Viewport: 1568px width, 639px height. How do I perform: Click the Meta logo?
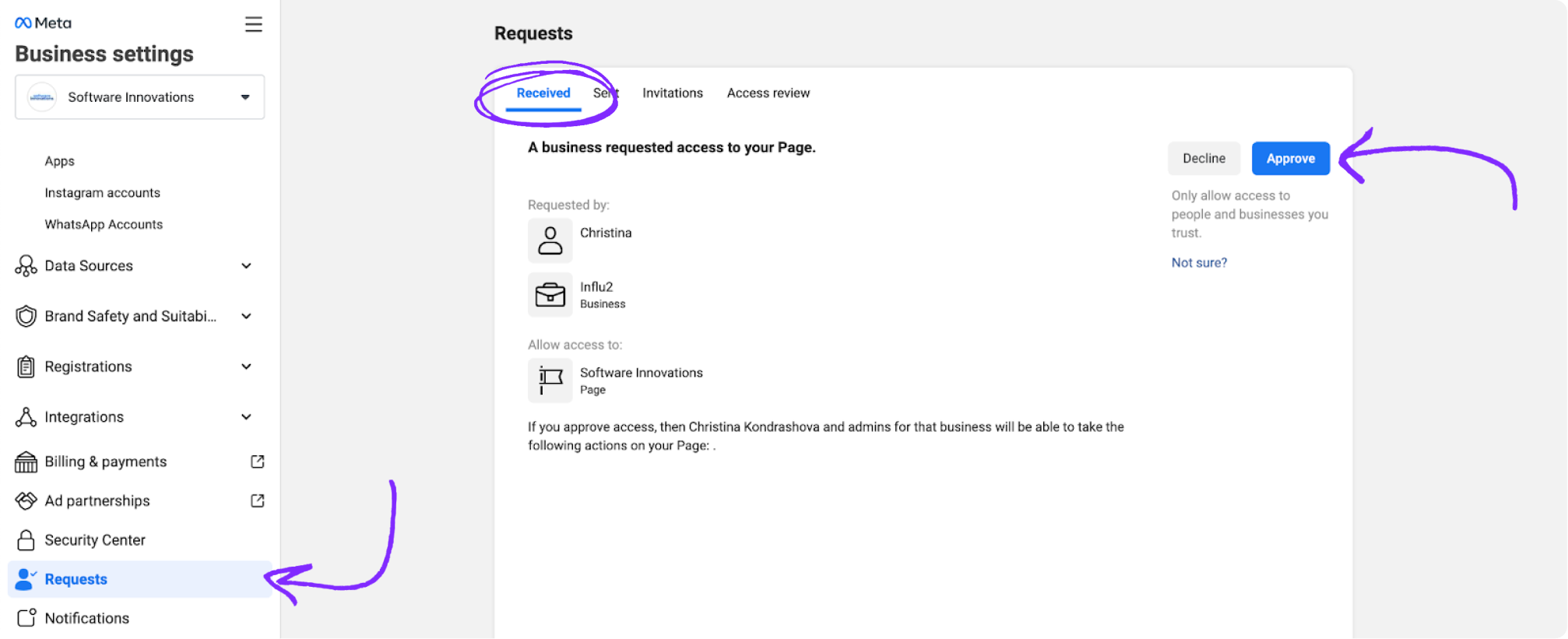pos(43,23)
